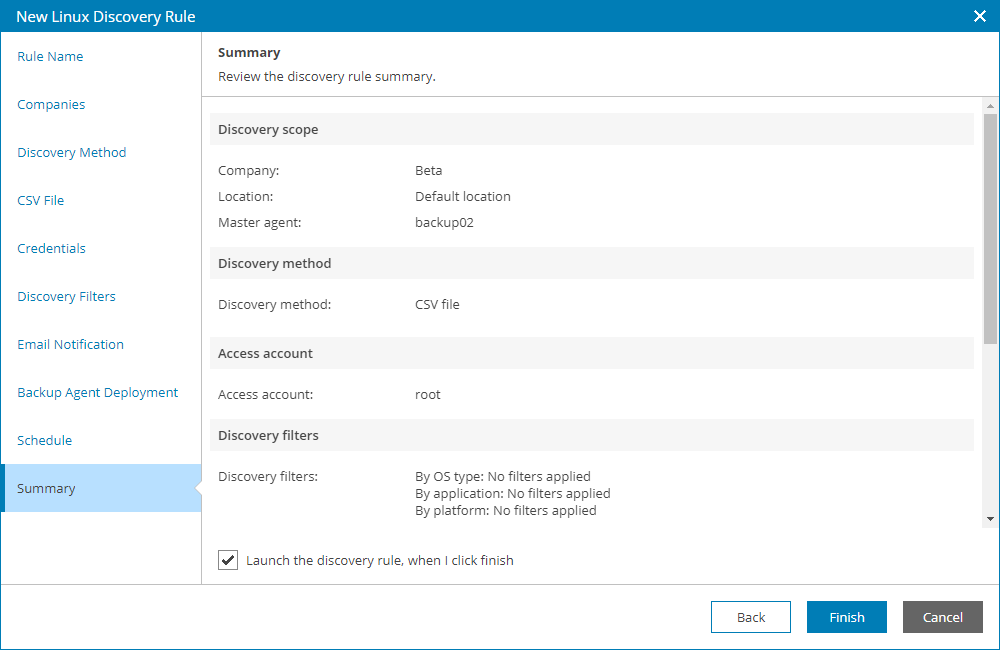The height and width of the screenshot is (650, 1000).
Task: Open the Schedule step
Action: point(45,441)
